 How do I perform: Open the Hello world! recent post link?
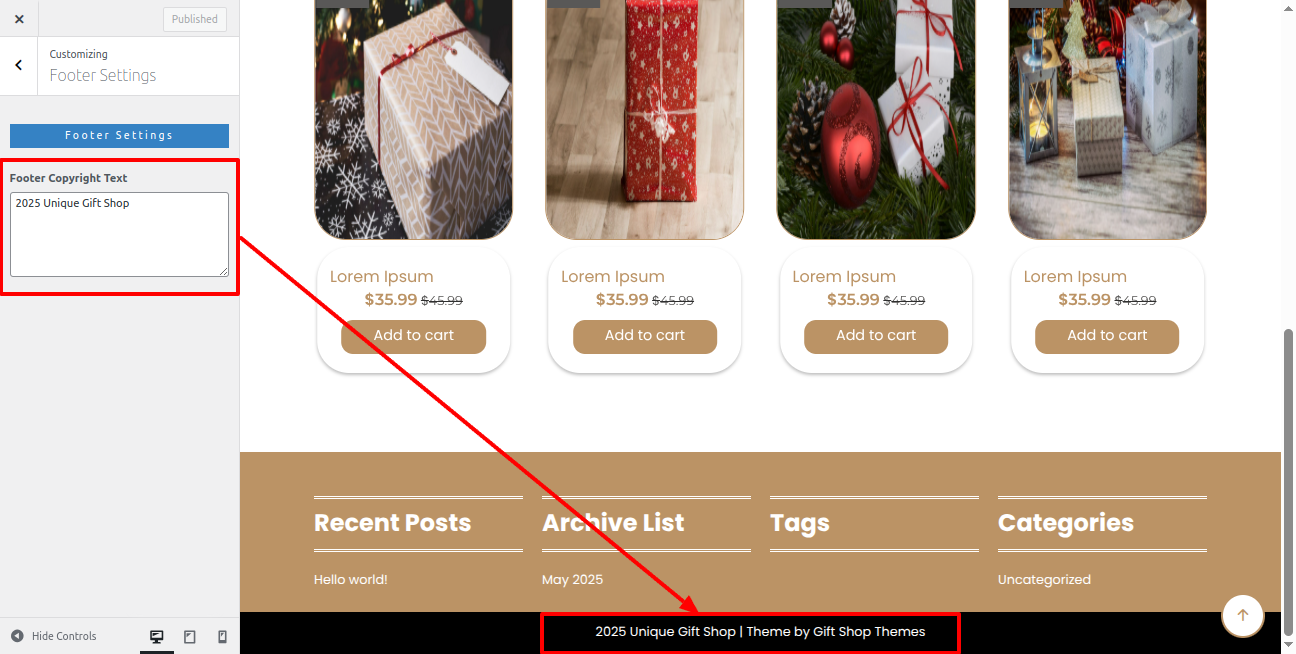click(x=350, y=580)
